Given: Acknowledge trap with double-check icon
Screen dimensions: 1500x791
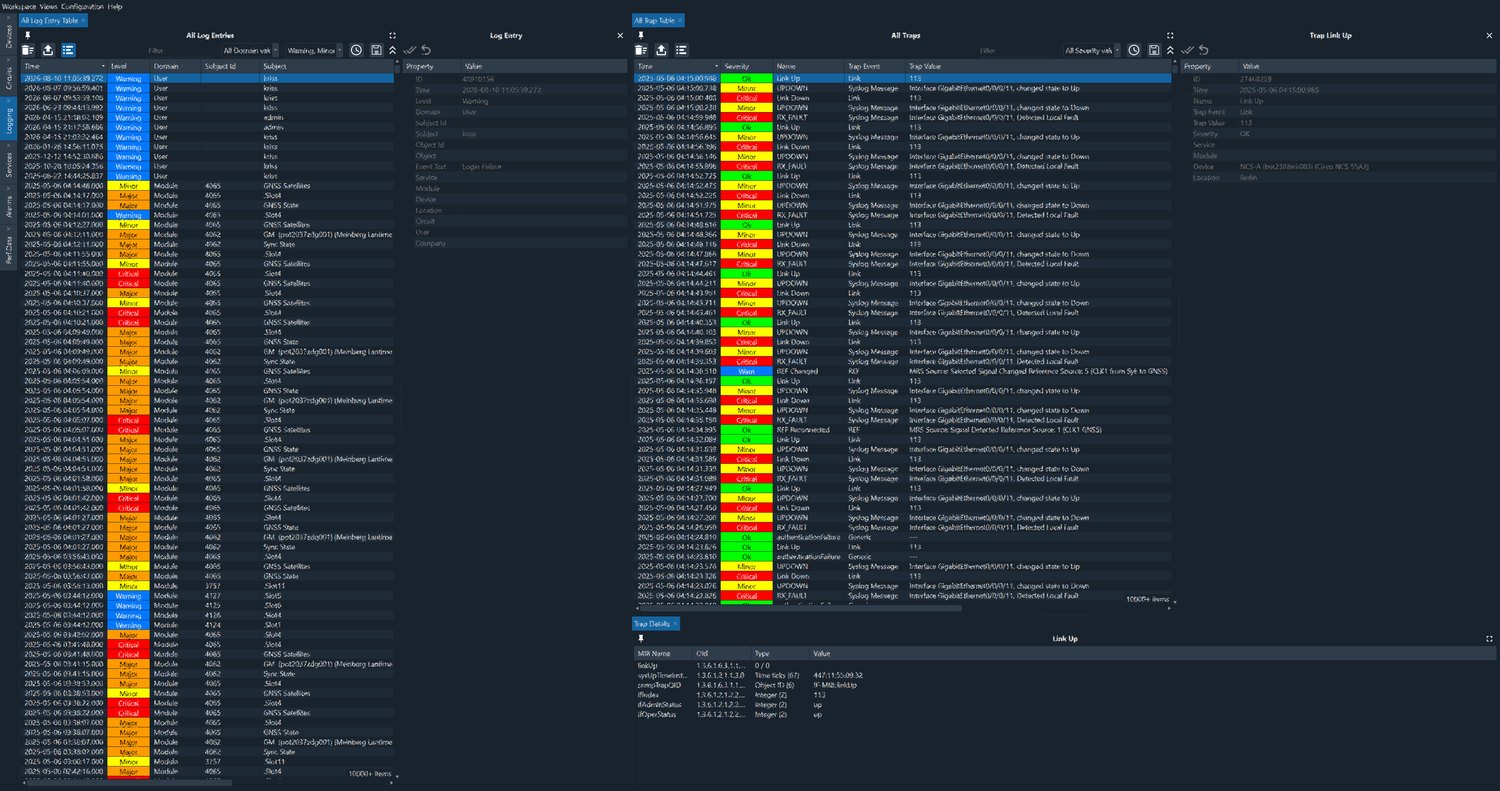Looking at the screenshot, I should click(1188, 50).
